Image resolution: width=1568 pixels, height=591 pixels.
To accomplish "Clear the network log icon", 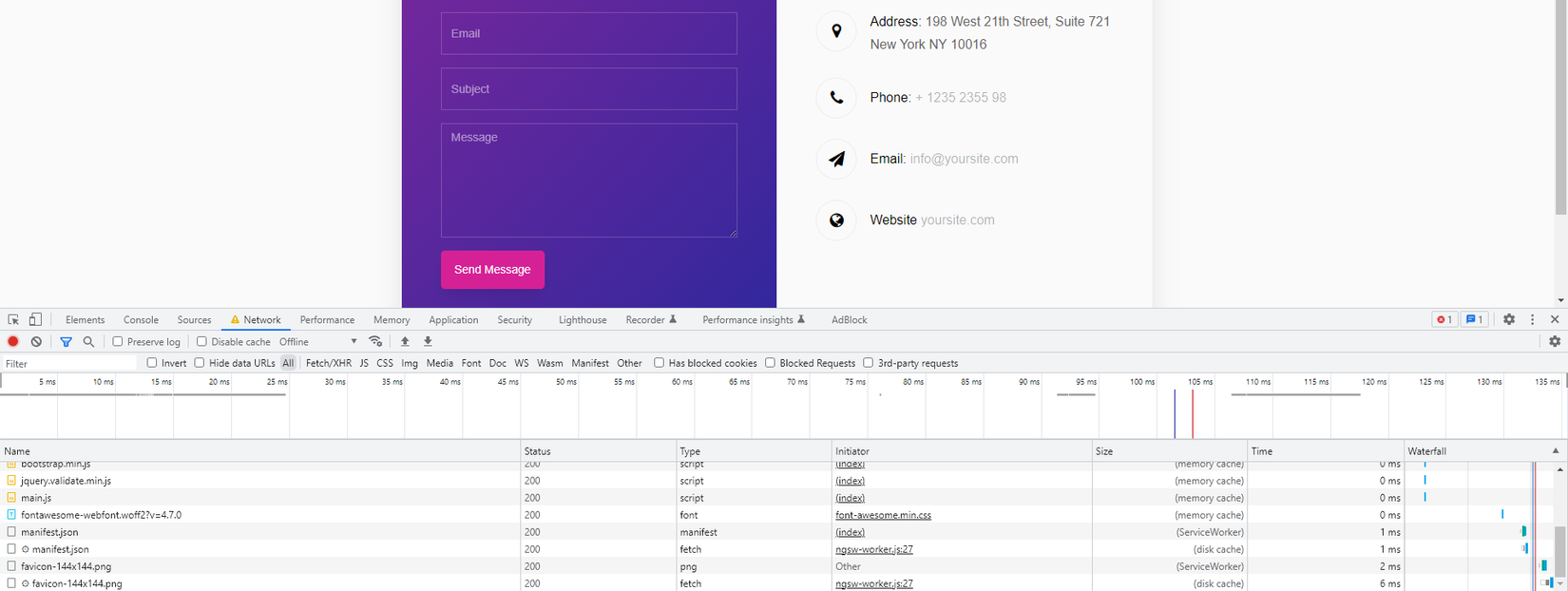I will pyautogui.click(x=36, y=342).
